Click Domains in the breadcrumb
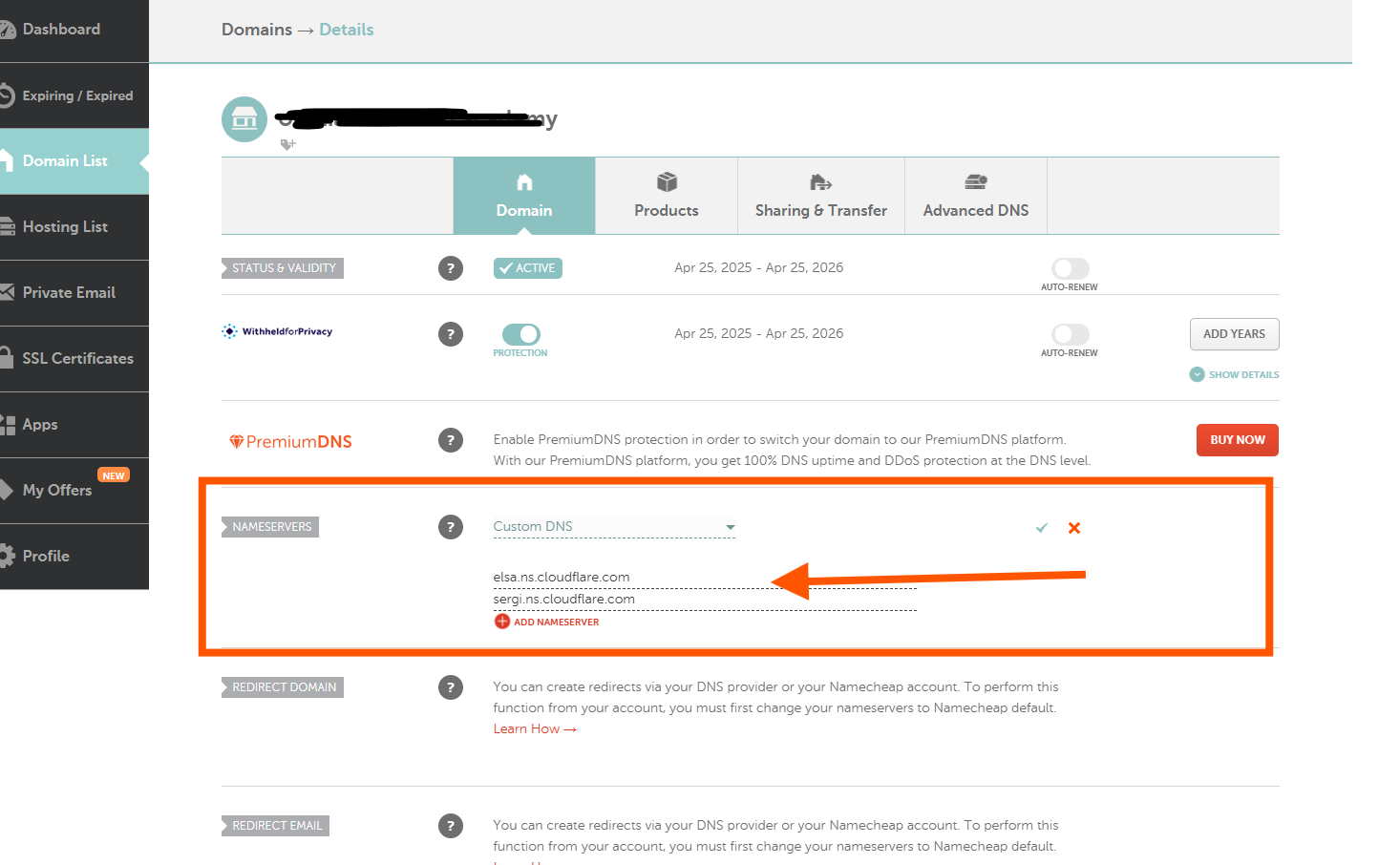The width and height of the screenshot is (1400, 865). coord(257,30)
